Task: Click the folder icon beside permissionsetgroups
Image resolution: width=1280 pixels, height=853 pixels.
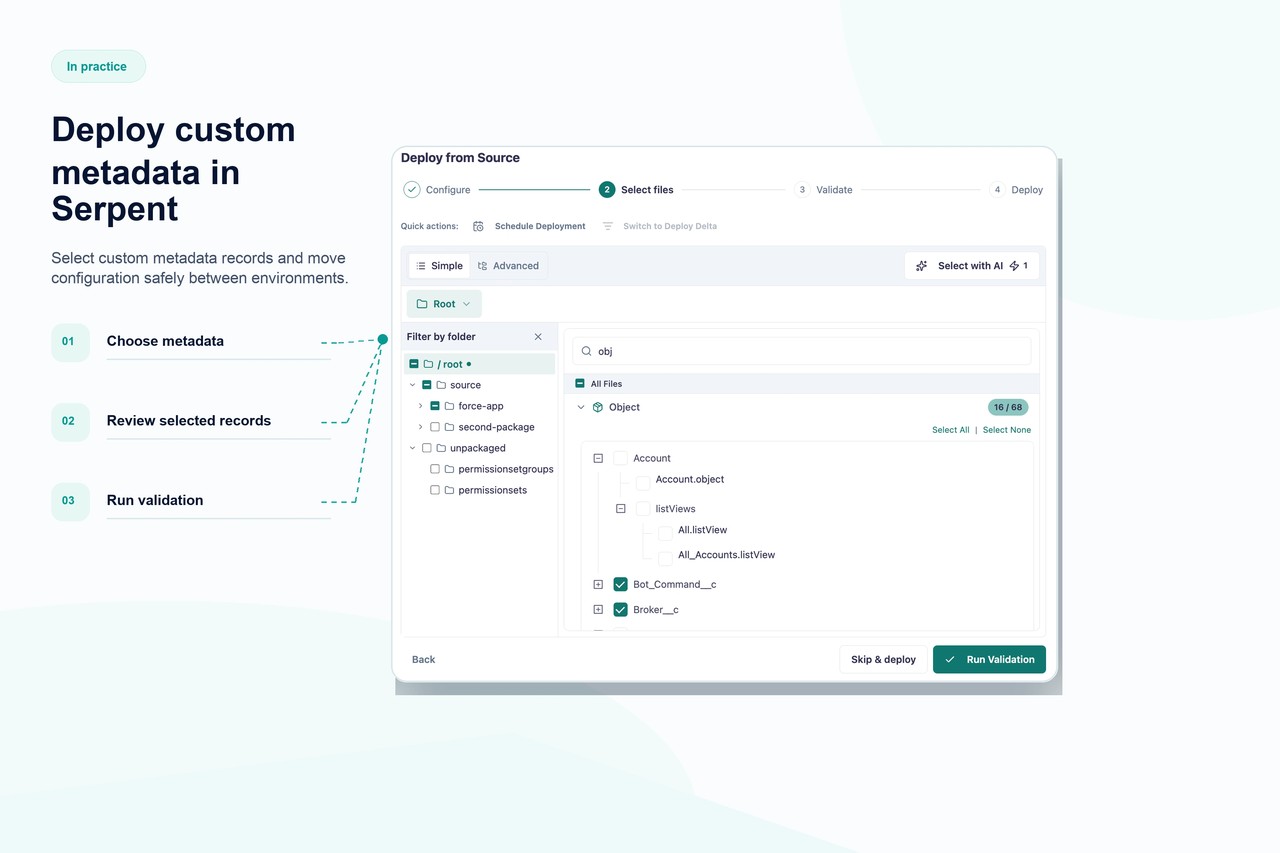Action: [x=449, y=469]
